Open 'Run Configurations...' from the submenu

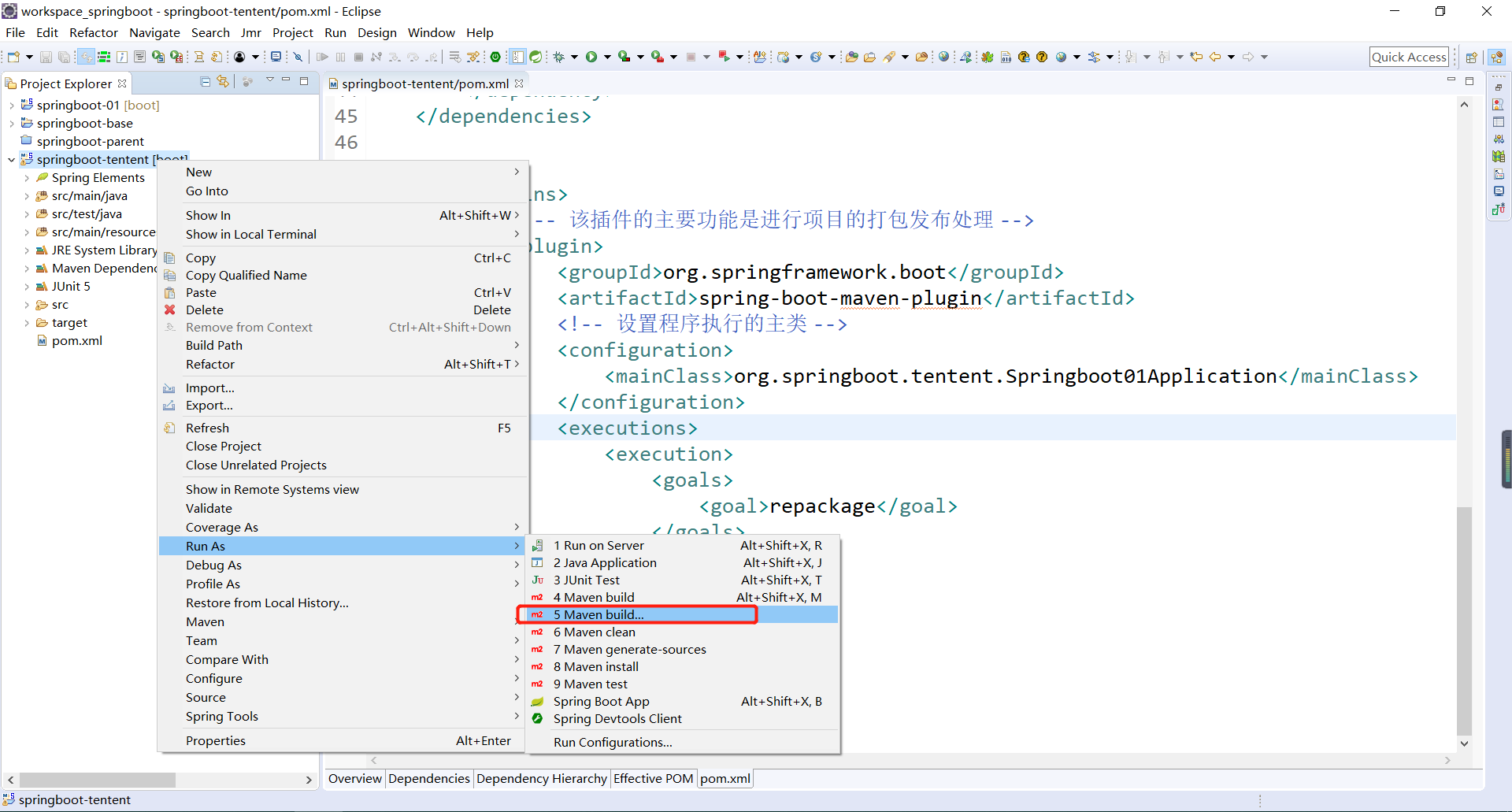(682, 742)
